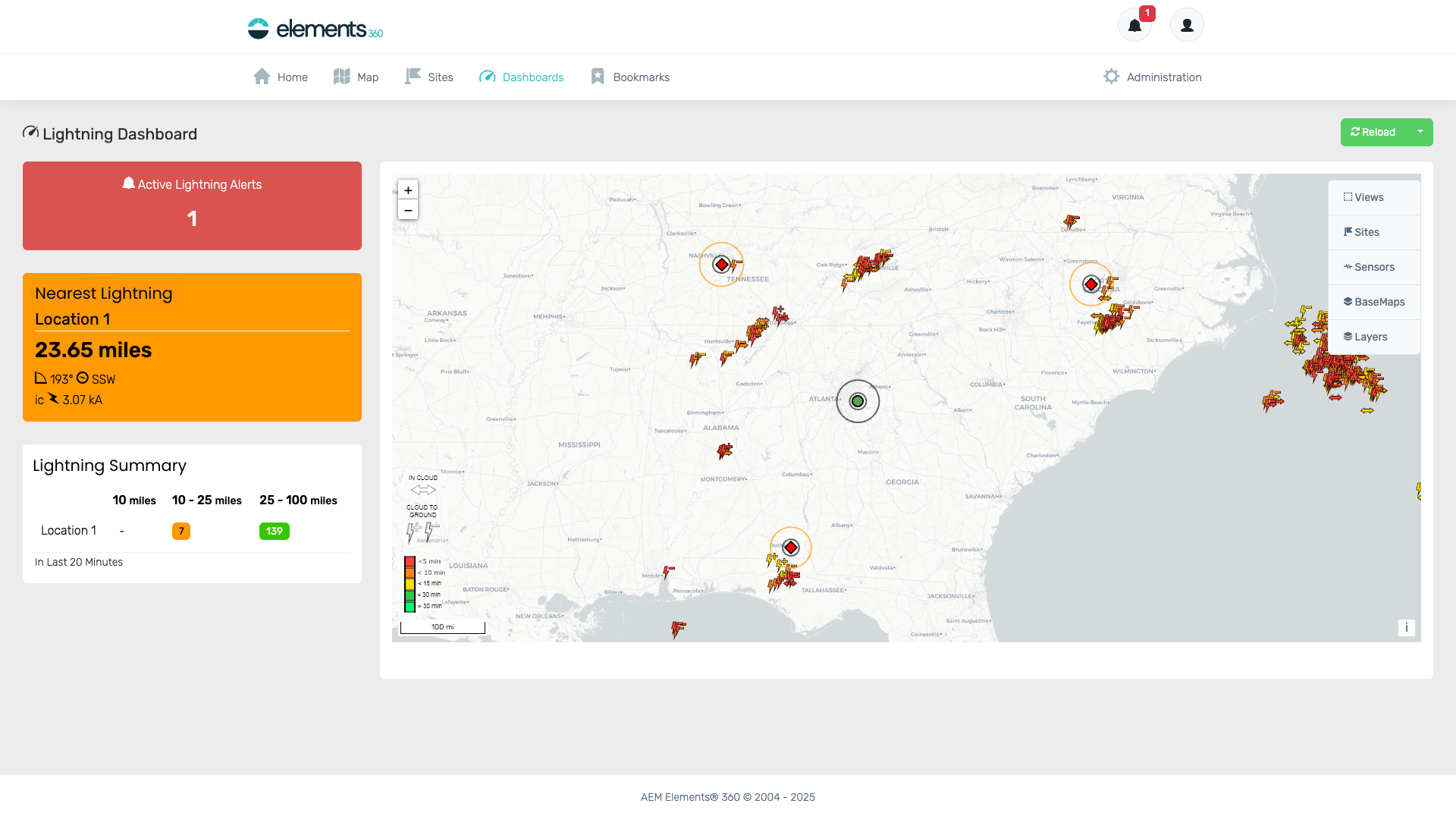Click the map zoom in plus button
Screen dimensions: 1456x819
[408, 190]
